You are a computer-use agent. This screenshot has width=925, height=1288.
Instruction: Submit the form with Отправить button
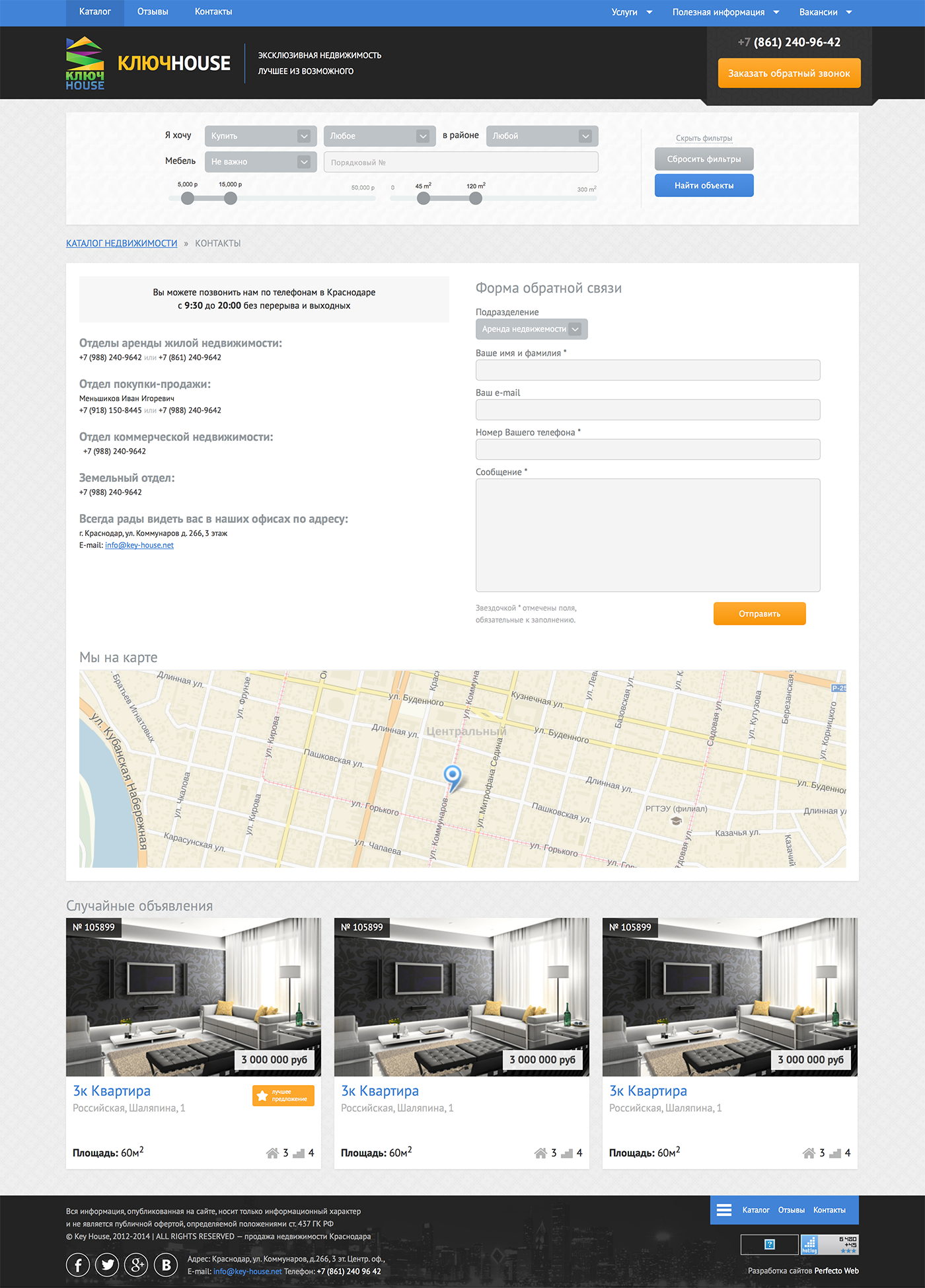(x=760, y=613)
